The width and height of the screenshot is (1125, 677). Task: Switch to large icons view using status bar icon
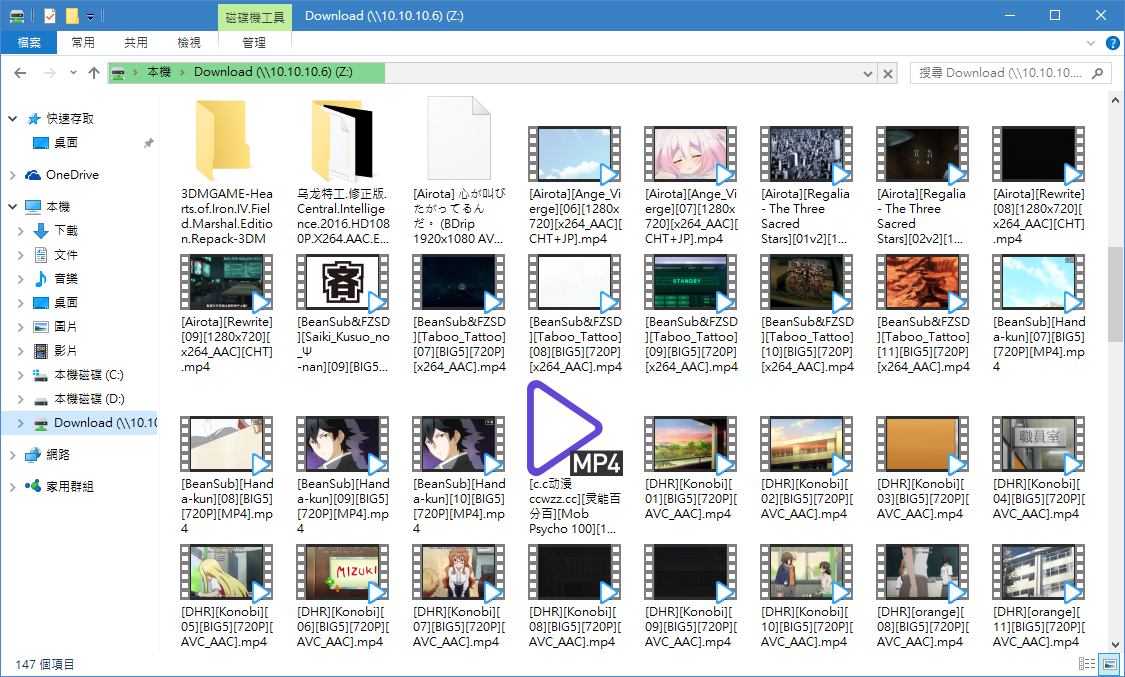[1109, 664]
